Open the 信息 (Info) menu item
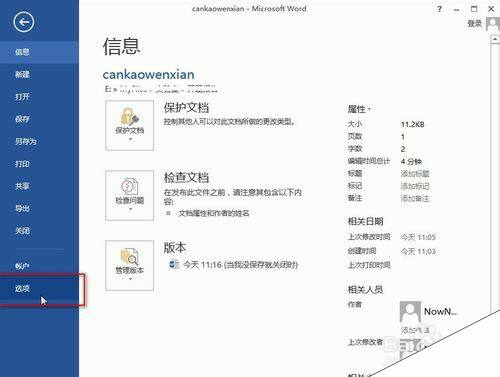 point(39,52)
